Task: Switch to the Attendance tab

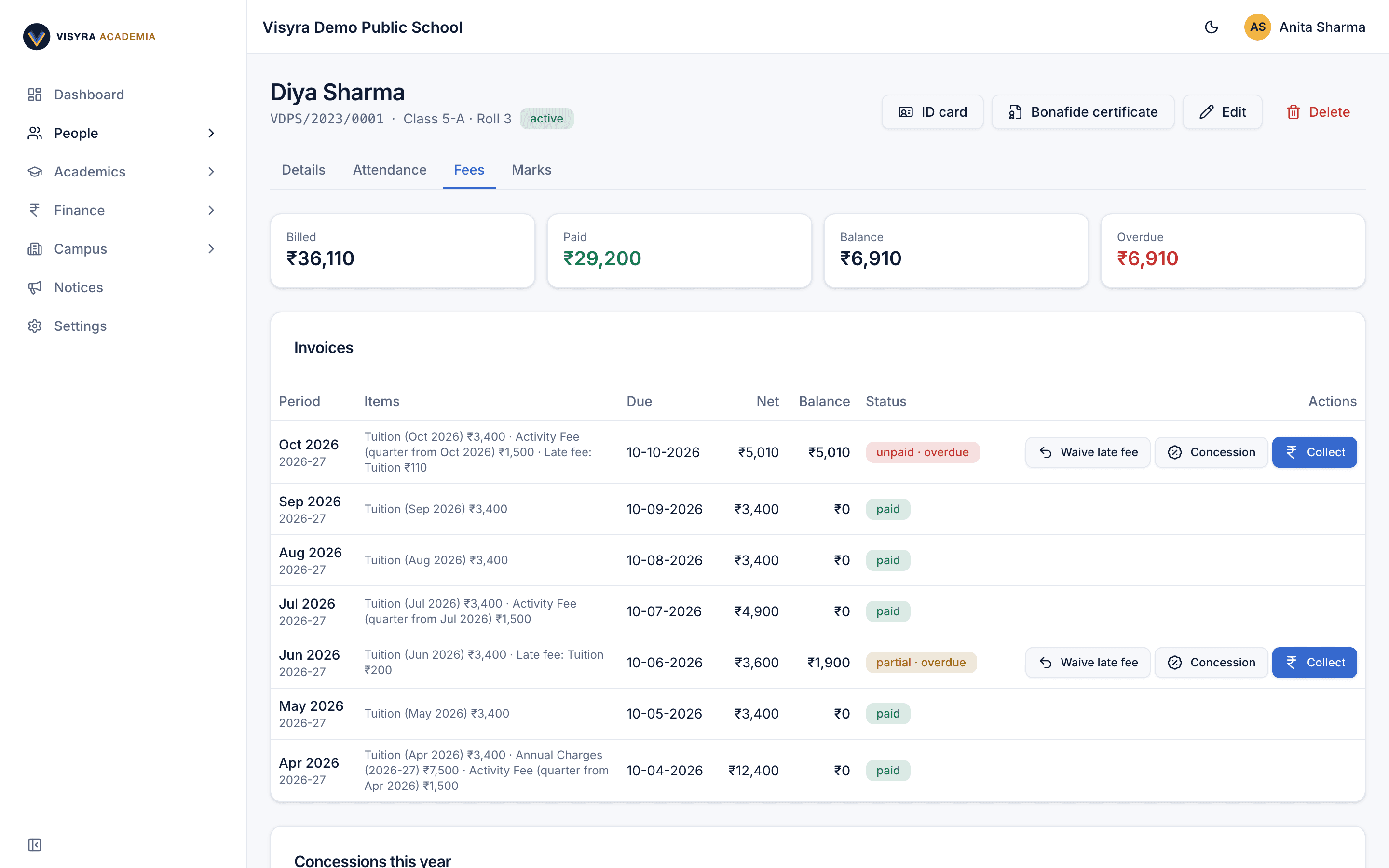Action: (390, 170)
